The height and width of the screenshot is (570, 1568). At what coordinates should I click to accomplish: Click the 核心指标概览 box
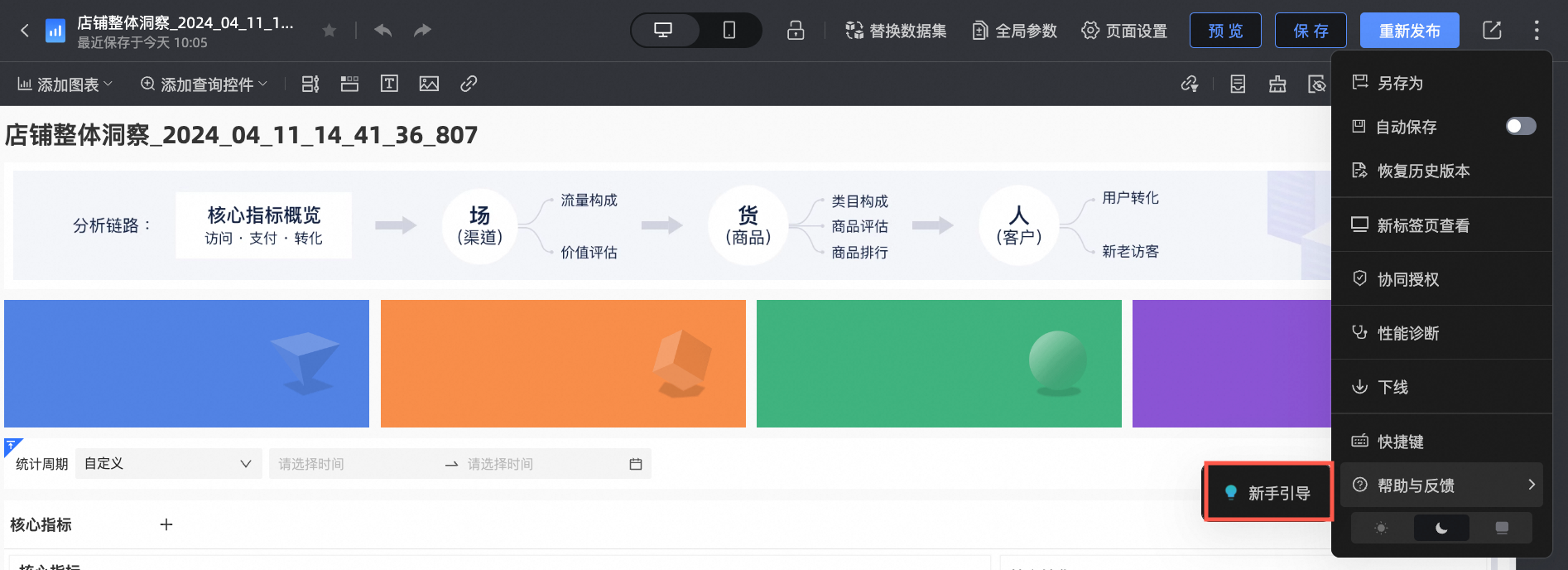[263, 225]
